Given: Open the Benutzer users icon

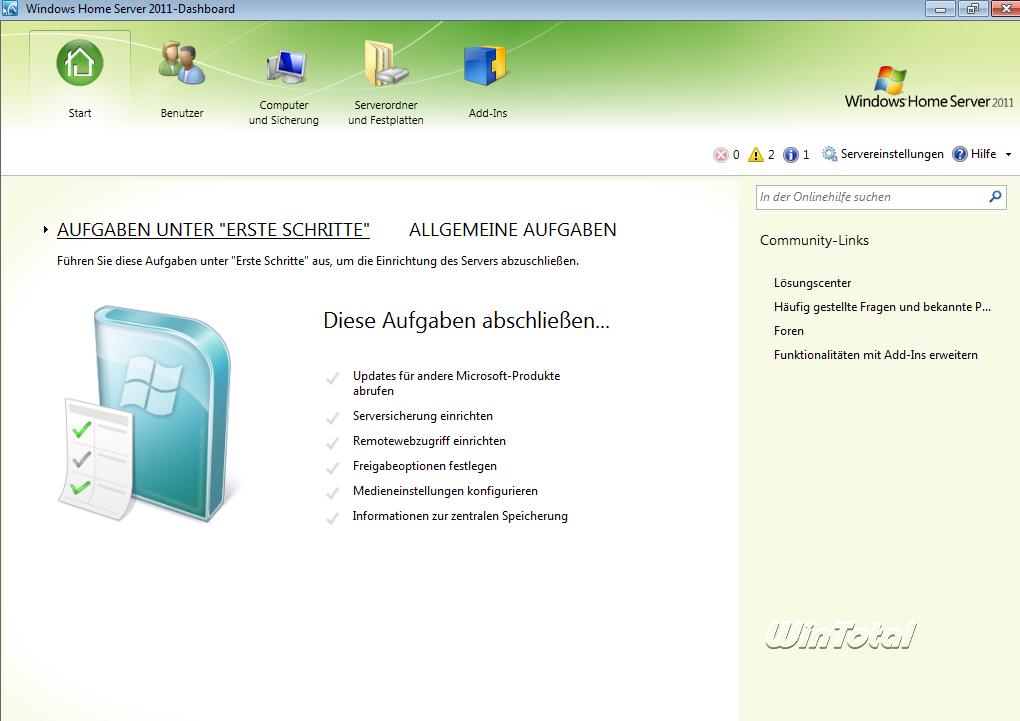Looking at the screenshot, I should 182,63.
